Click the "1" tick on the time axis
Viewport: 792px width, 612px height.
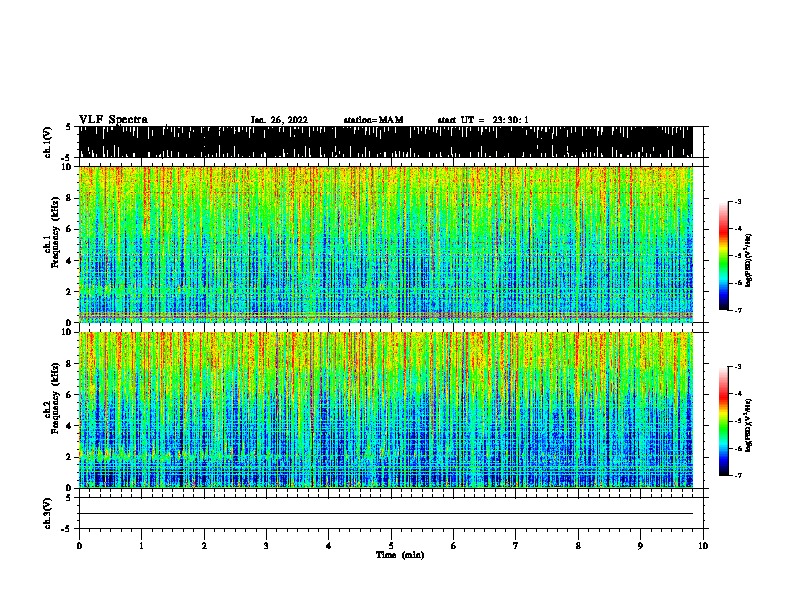click(141, 546)
